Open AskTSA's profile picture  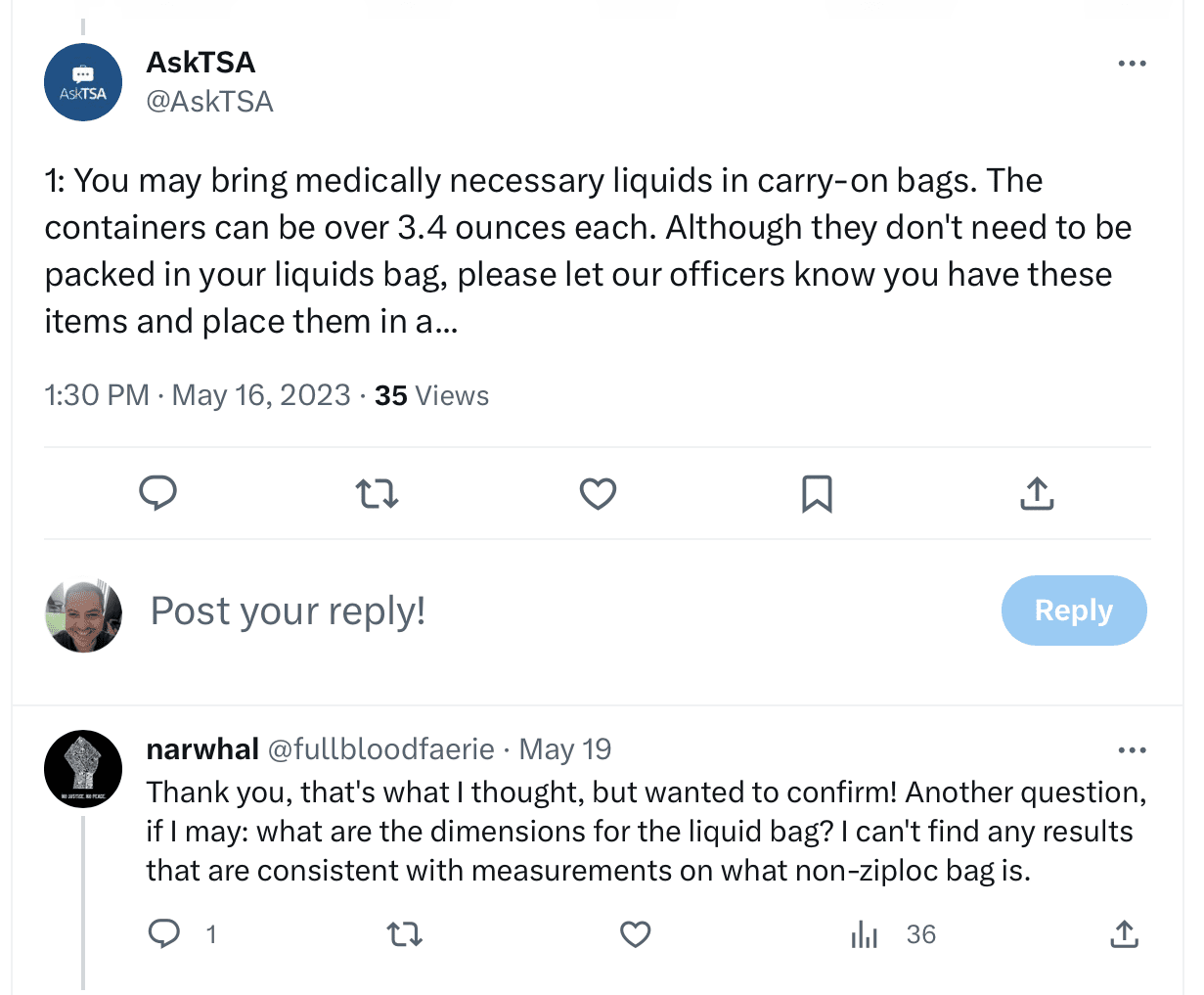(x=83, y=82)
